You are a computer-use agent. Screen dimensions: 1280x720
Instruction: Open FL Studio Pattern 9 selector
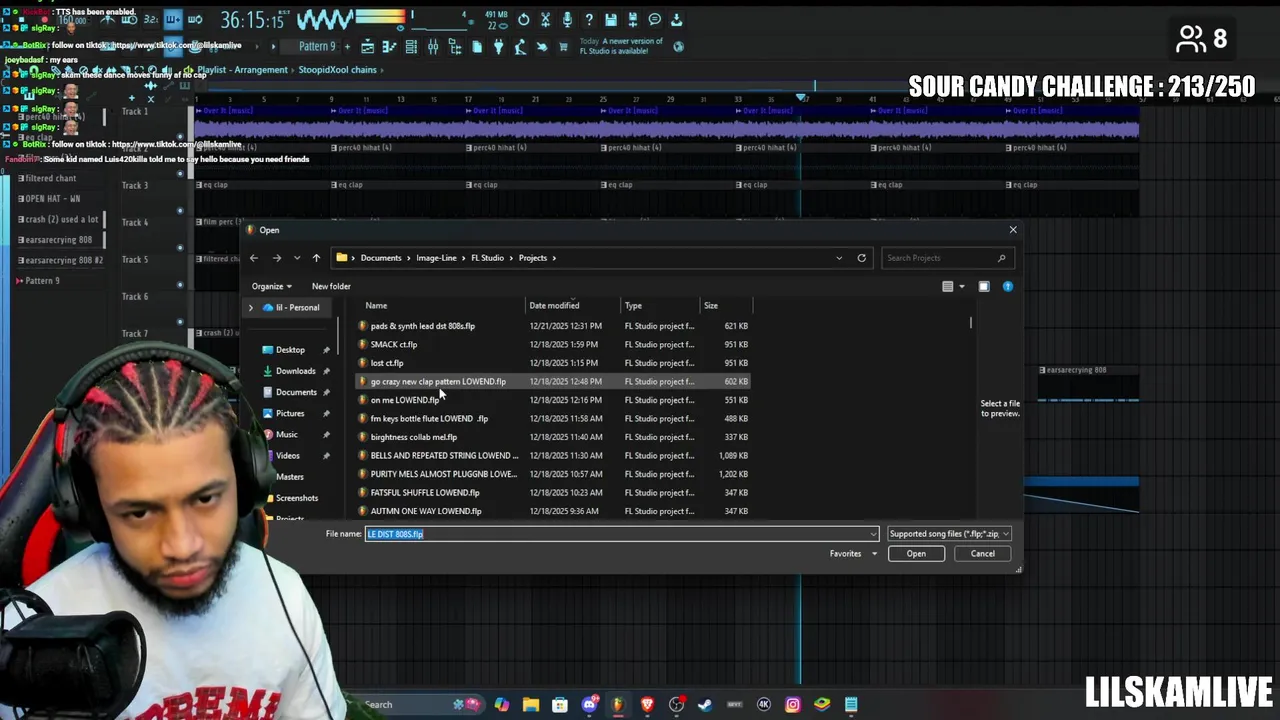317,47
